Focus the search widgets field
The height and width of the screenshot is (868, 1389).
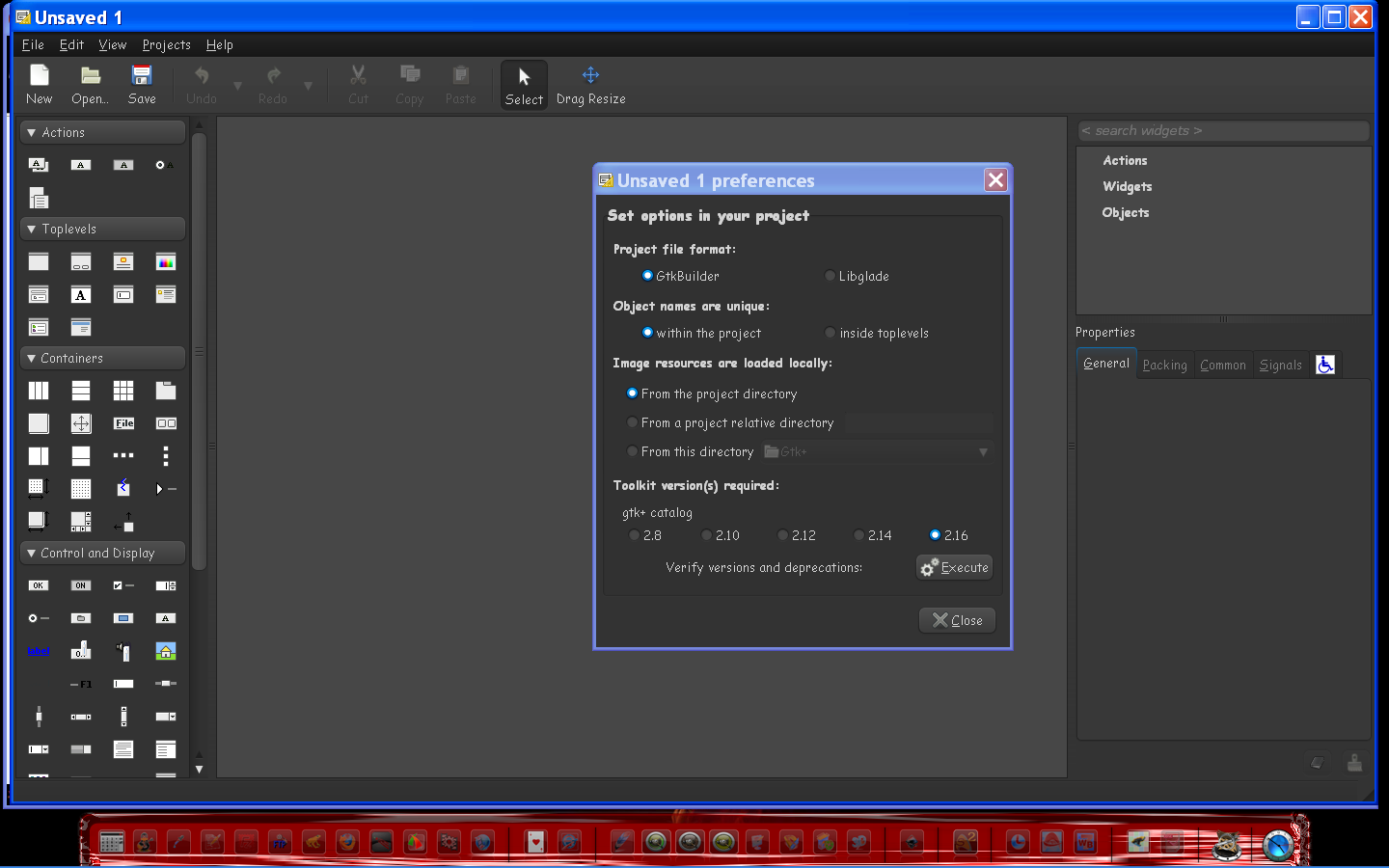[1223, 130]
